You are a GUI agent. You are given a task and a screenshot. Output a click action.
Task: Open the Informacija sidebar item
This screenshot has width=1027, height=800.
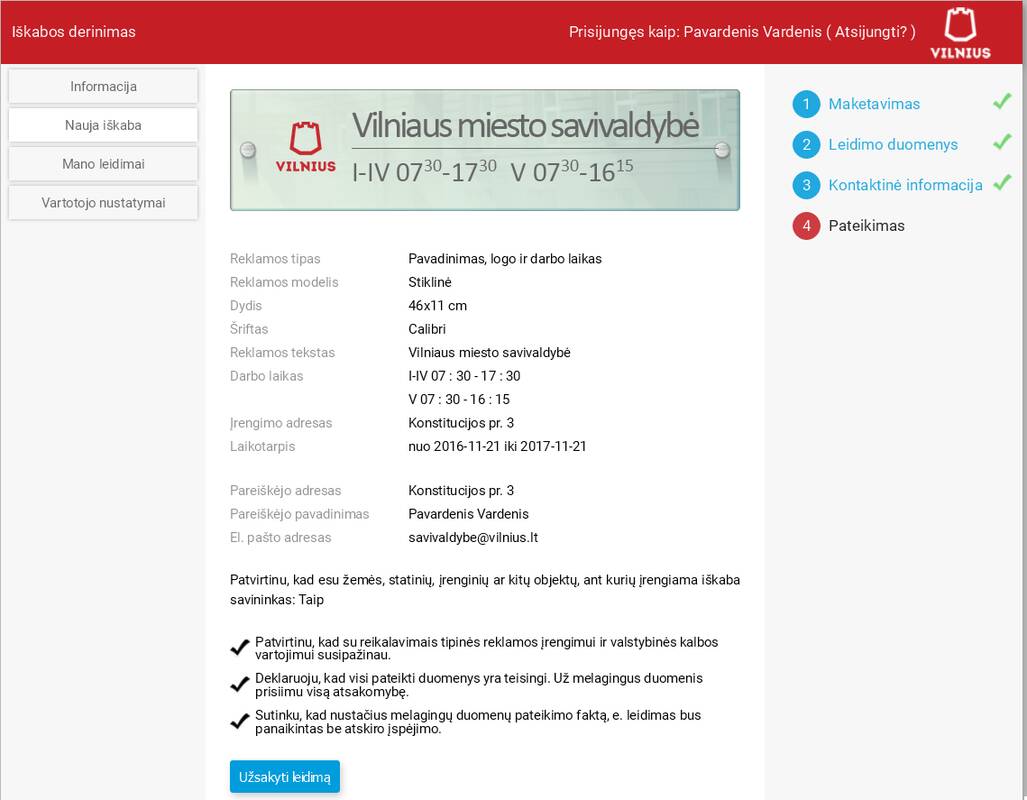coord(103,86)
